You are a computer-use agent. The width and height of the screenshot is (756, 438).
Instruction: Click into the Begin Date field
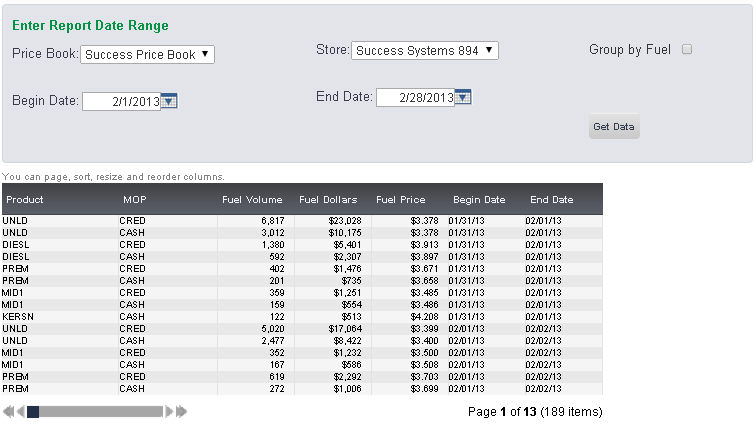pos(121,101)
